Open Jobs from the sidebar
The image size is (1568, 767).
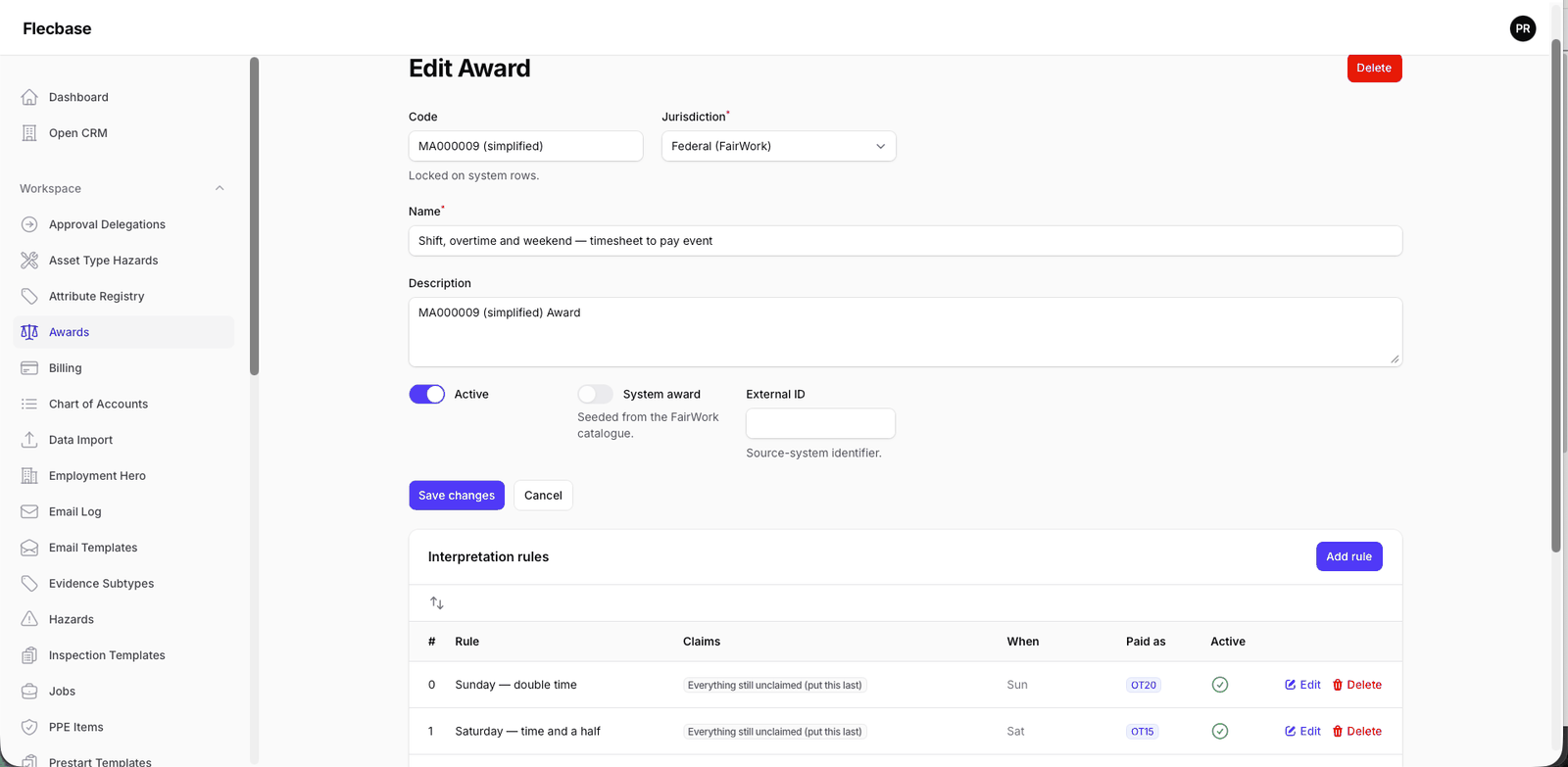click(123, 692)
